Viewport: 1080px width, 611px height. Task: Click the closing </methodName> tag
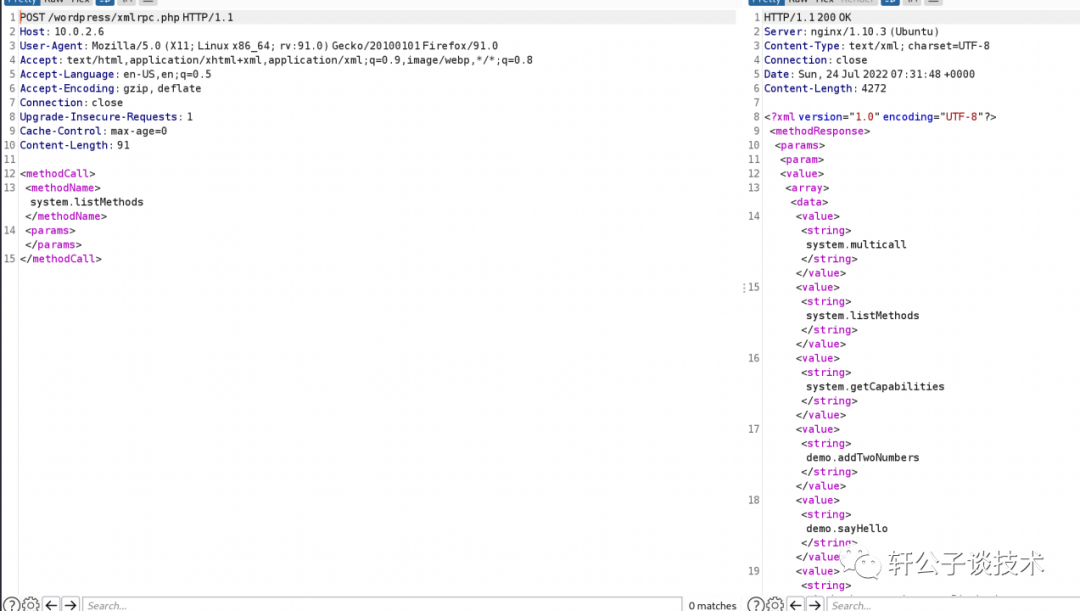click(66, 216)
